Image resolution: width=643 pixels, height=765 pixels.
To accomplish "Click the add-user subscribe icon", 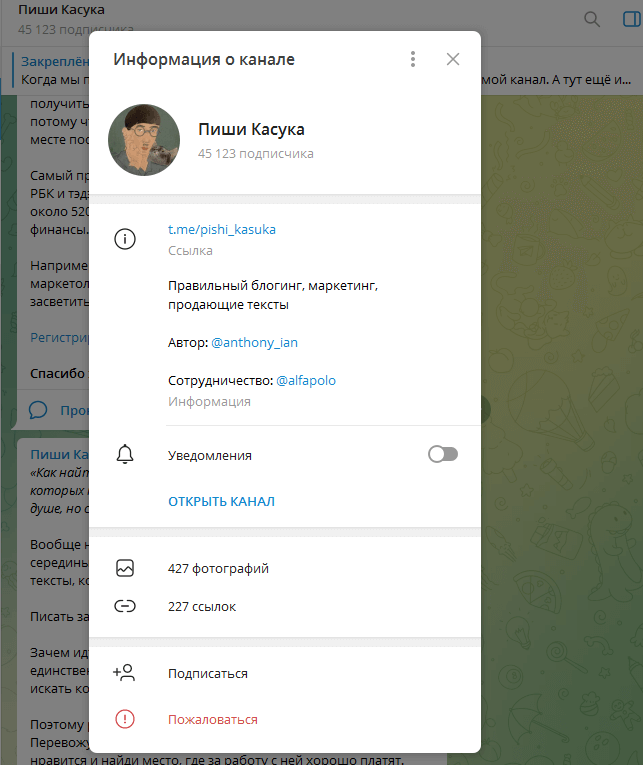I will tap(125, 673).
